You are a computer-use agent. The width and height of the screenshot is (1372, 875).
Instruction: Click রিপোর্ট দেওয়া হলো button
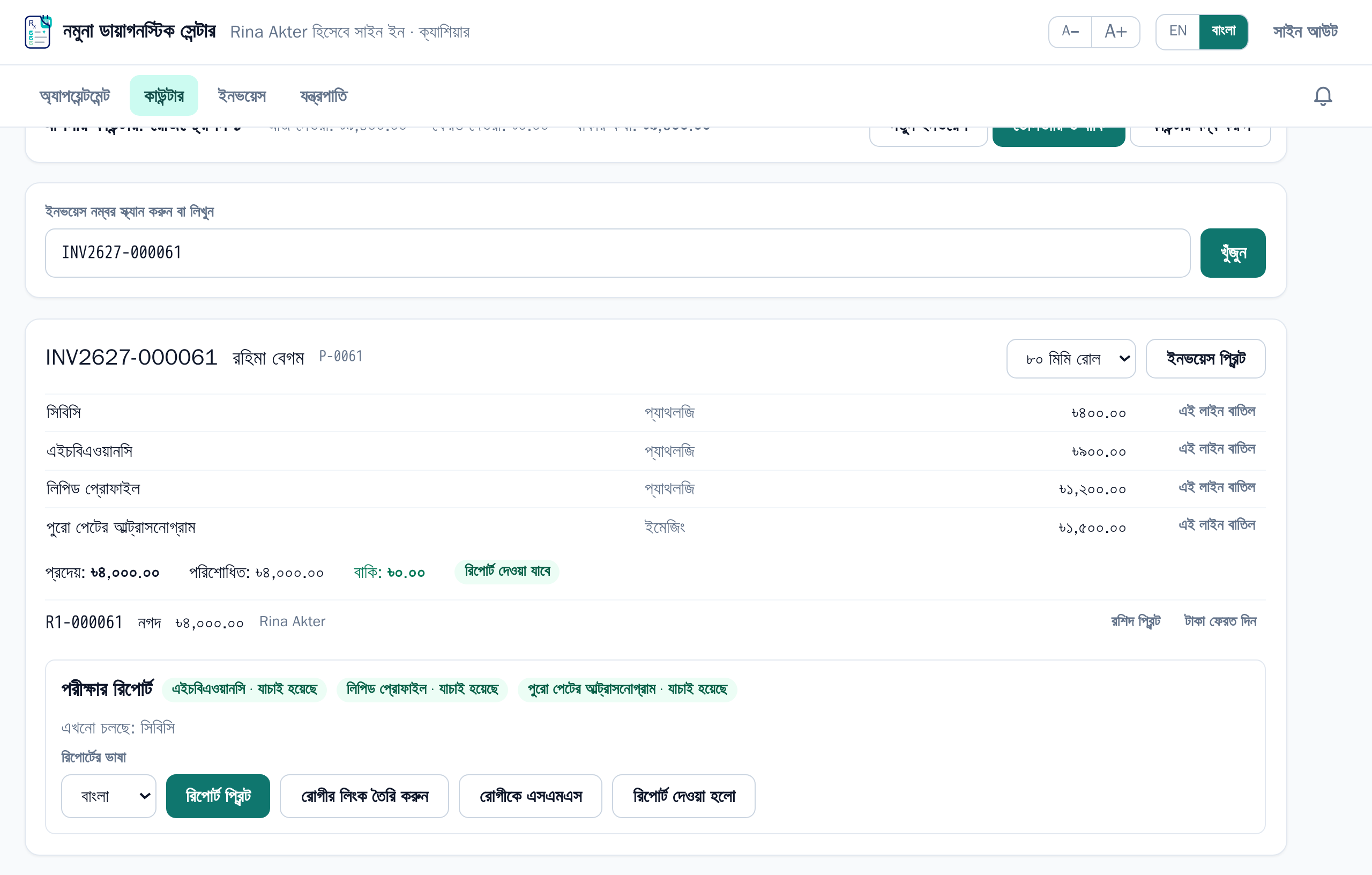coord(684,796)
